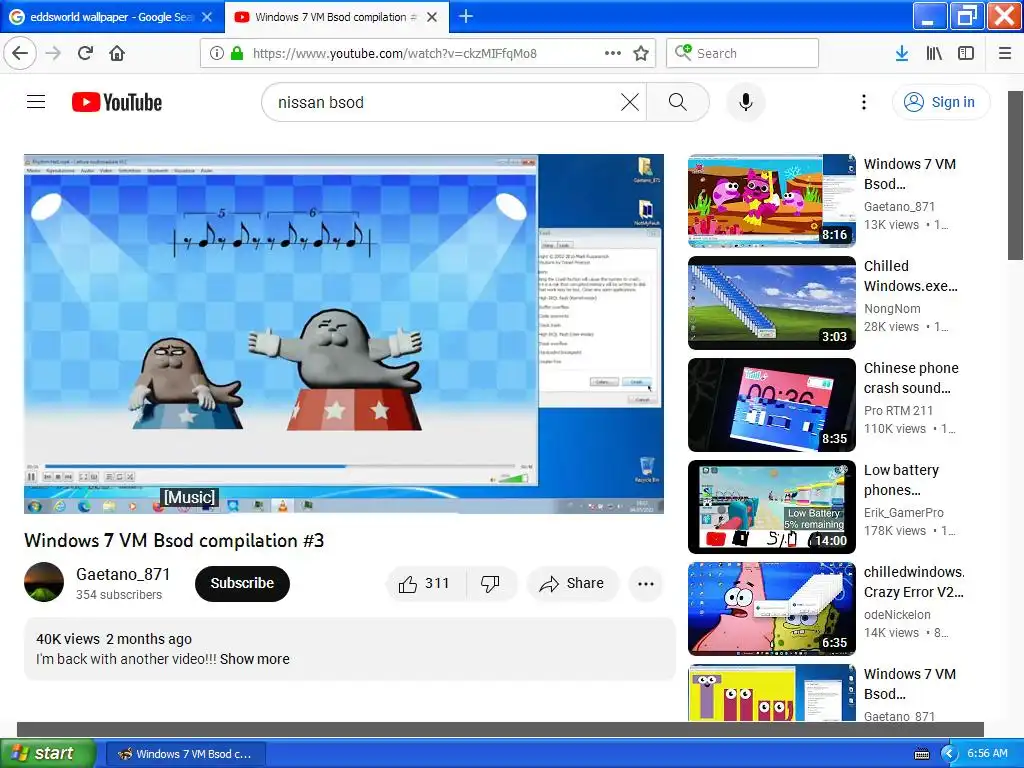Open YouTube settings three-dot menu
Image resolution: width=1024 pixels, height=768 pixels.
point(864,103)
